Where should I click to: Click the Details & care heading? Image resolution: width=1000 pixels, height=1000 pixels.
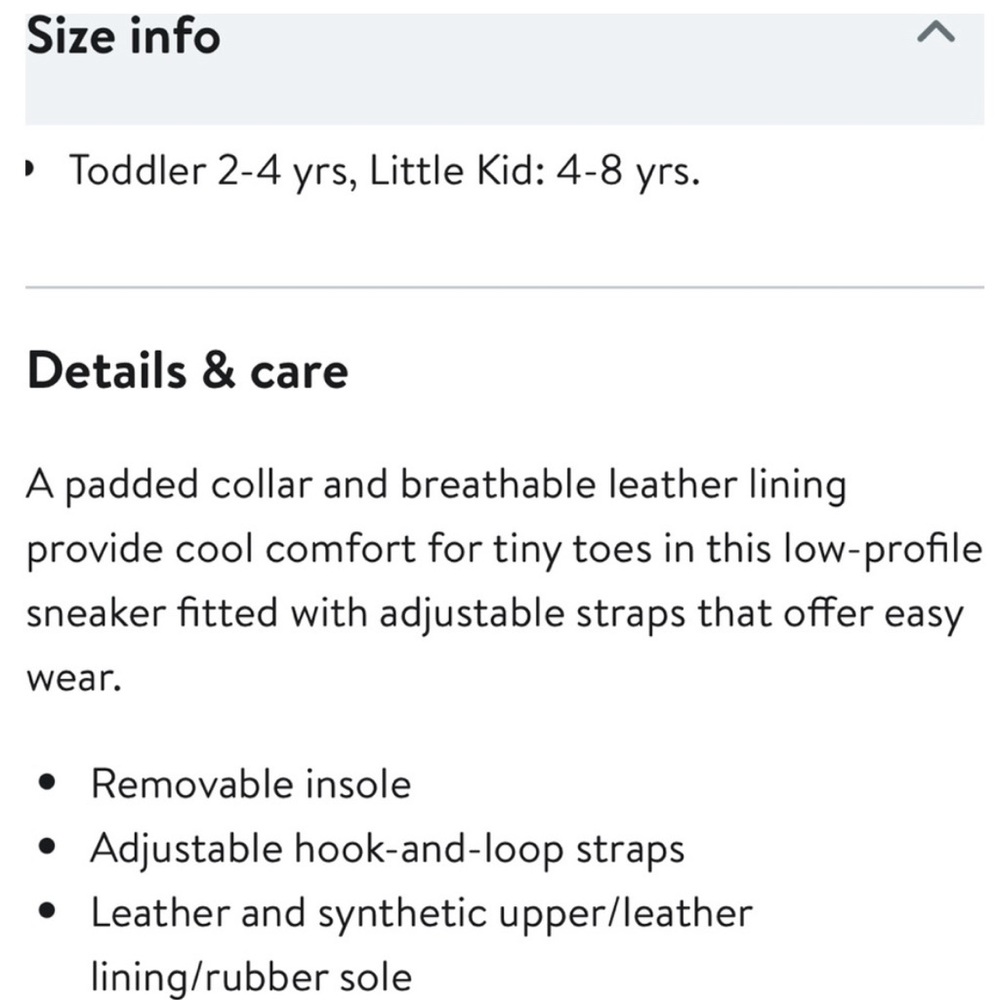coord(188,370)
